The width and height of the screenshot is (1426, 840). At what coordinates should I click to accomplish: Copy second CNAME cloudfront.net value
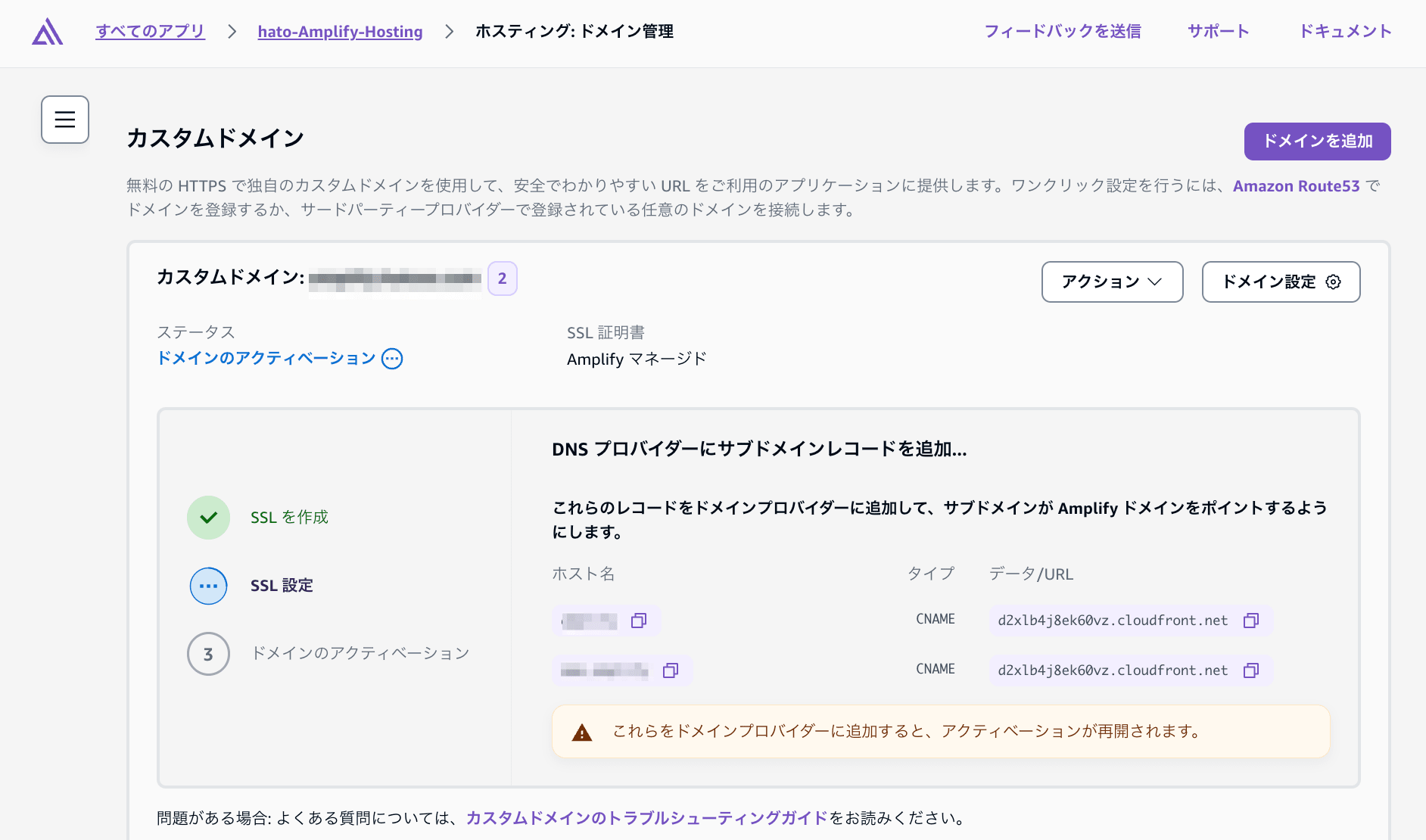pyautogui.click(x=1251, y=670)
